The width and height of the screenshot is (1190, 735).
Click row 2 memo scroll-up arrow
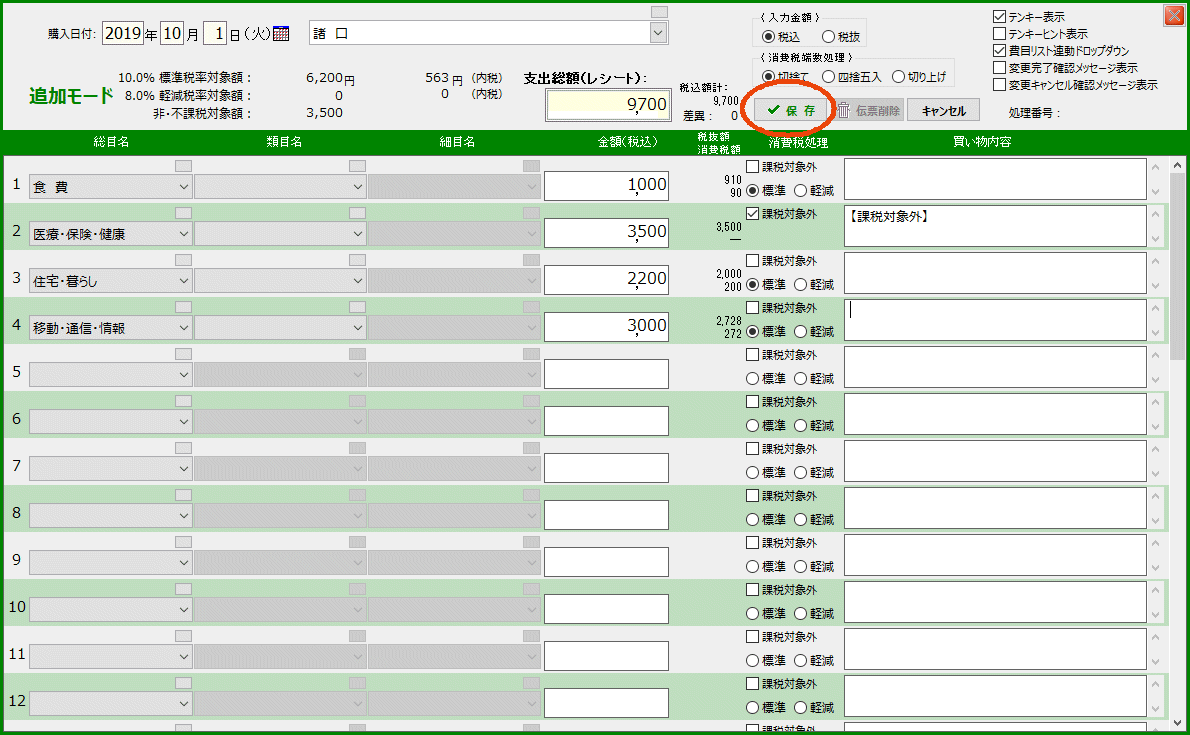coord(1155,214)
